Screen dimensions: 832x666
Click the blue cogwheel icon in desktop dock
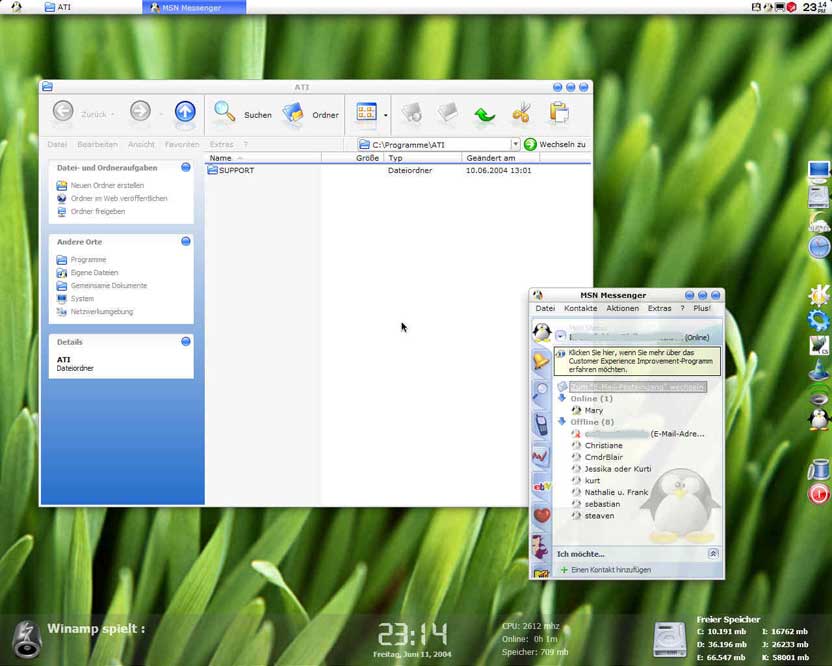click(819, 320)
